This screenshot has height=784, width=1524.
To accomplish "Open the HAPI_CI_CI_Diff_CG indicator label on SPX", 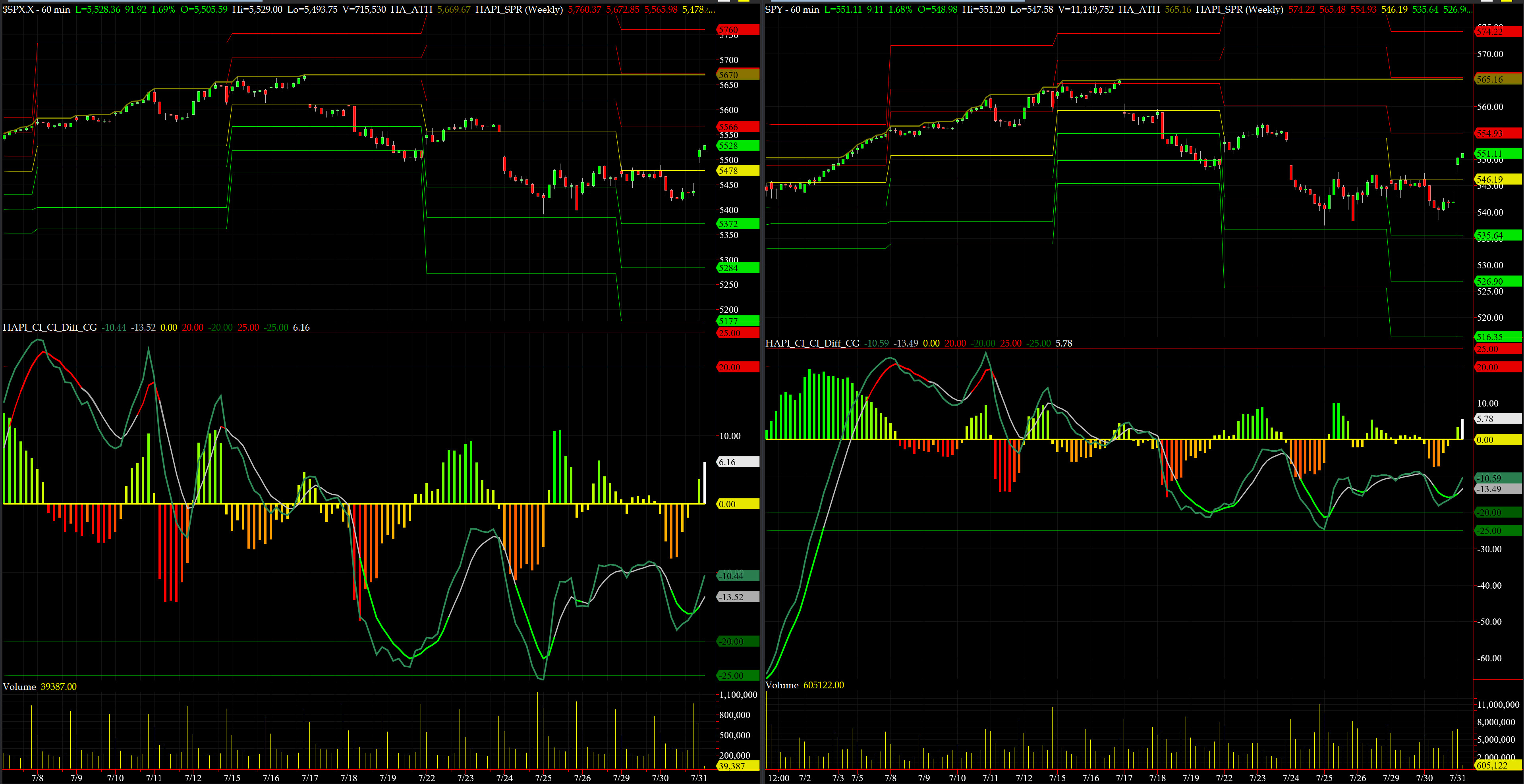I will point(50,327).
